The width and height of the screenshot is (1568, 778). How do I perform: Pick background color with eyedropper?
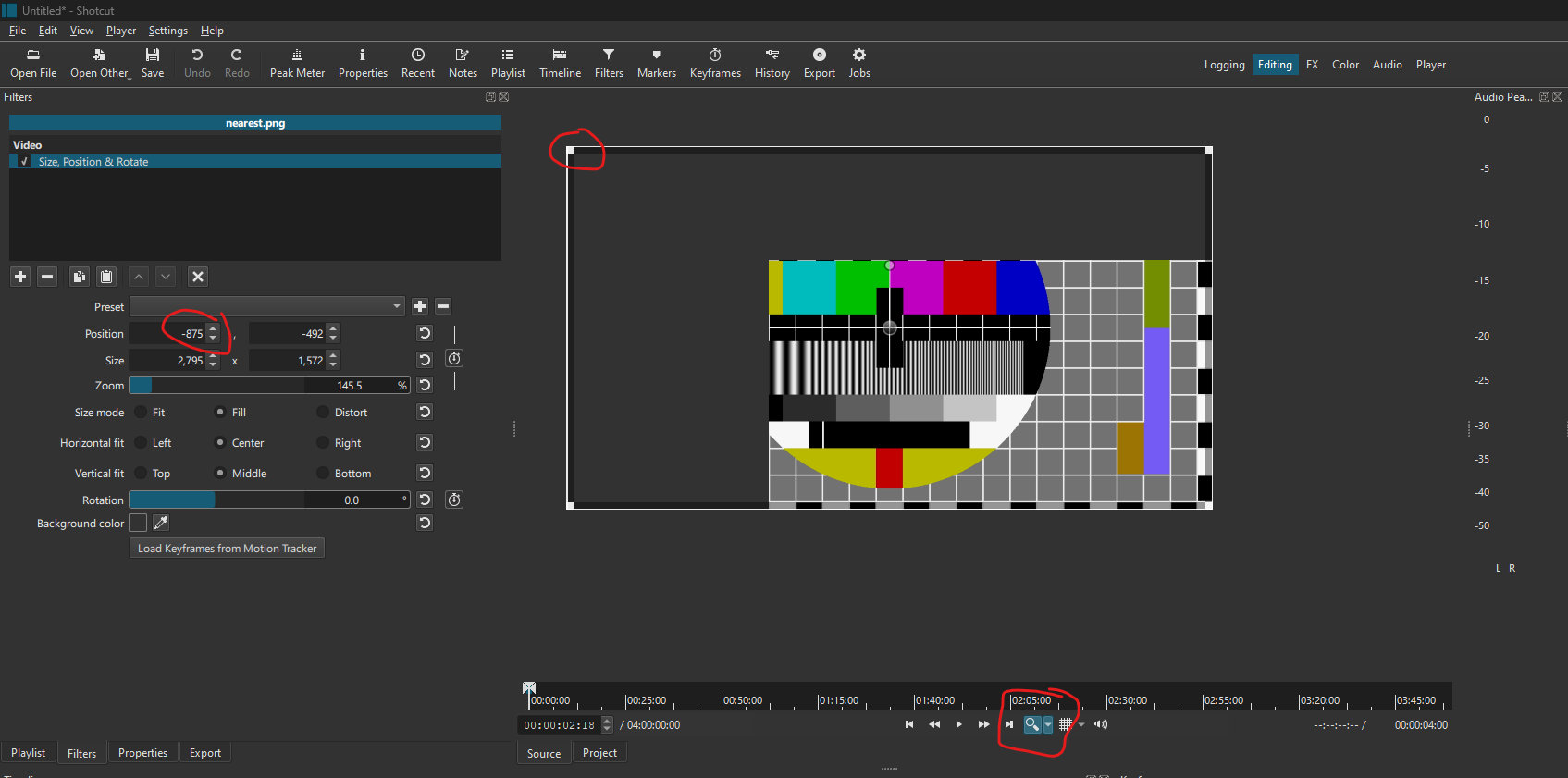tap(161, 523)
